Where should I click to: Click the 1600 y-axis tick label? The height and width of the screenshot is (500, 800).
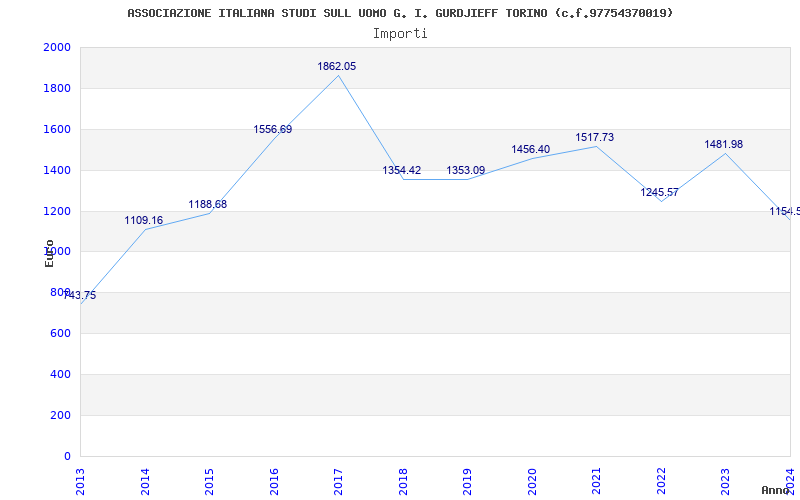pyautogui.click(x=57, y=129)
